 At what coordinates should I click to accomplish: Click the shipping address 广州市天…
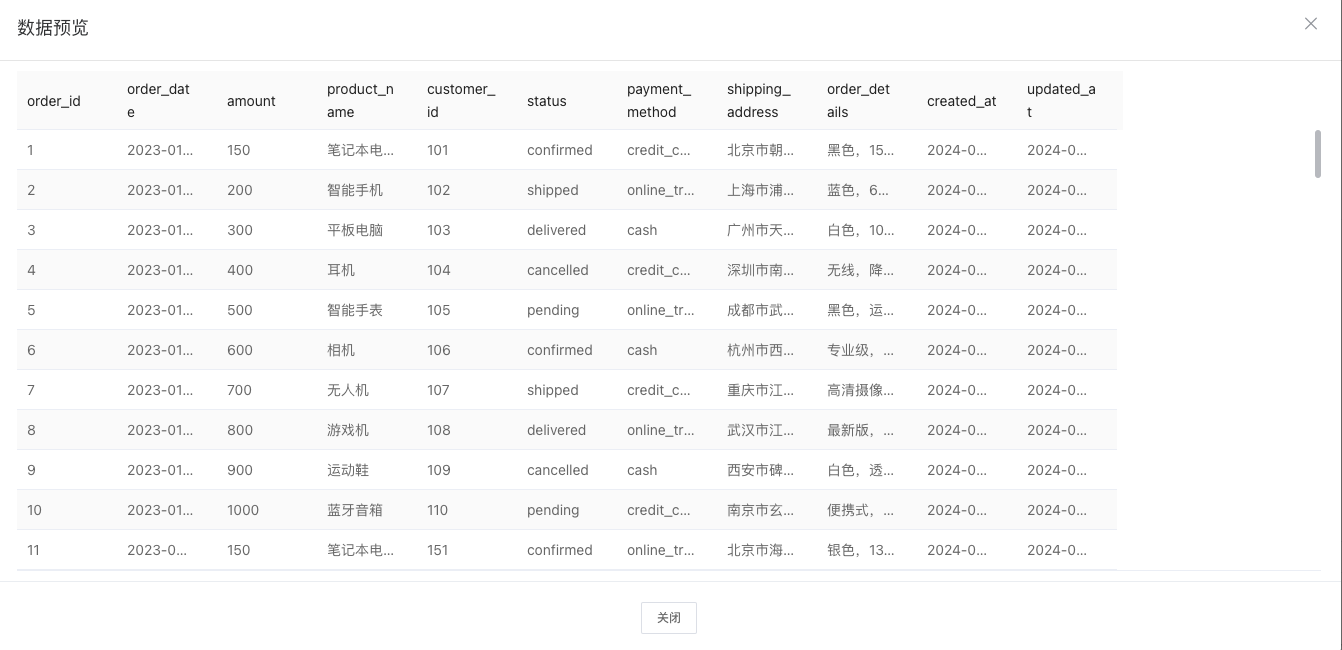tap(761, 230)
